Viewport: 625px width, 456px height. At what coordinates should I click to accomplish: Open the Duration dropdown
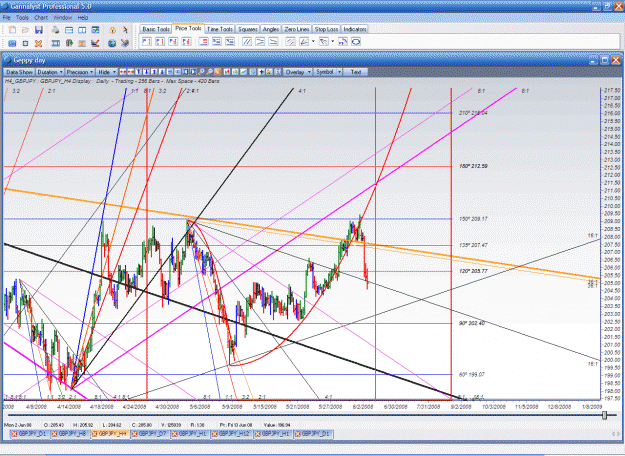tap(50, 72)
